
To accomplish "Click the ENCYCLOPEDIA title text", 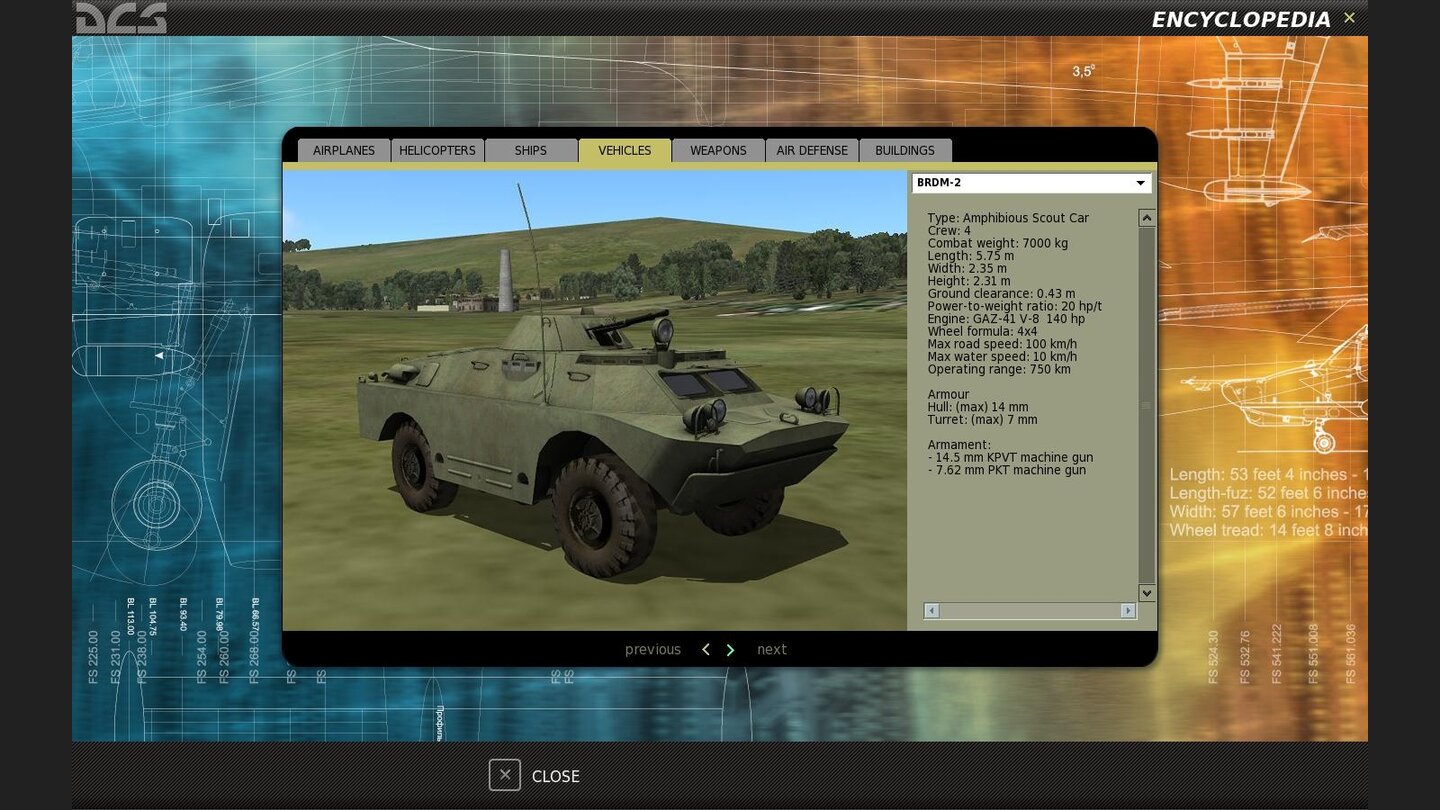I will click(1241, 19).
